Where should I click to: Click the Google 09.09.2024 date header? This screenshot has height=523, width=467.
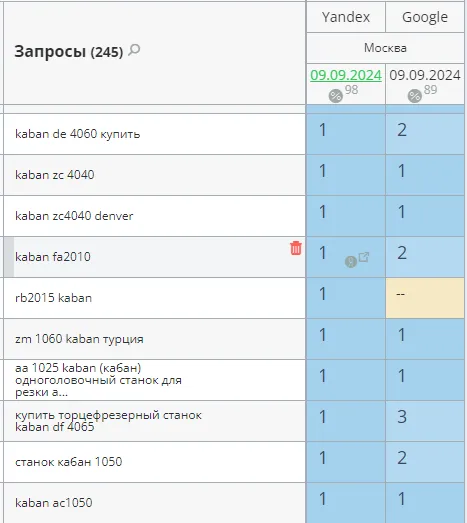click(x=425, y=75)
